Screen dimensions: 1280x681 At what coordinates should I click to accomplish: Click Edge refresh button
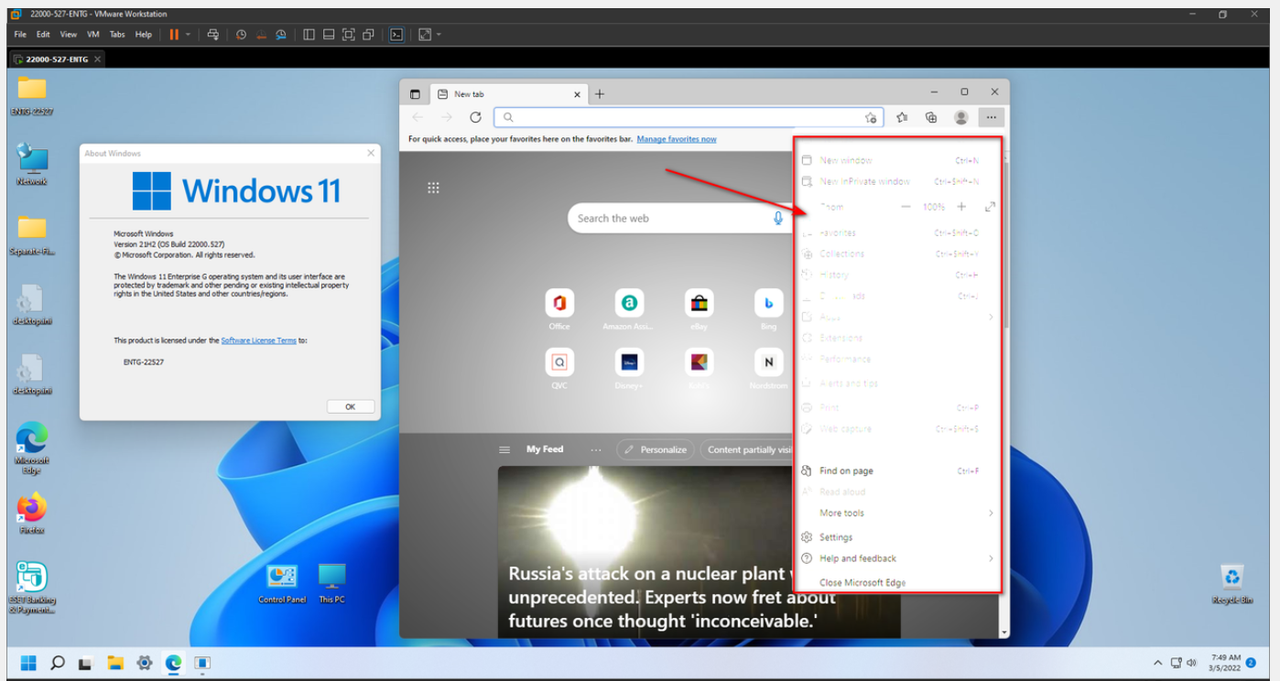point(476,117)
